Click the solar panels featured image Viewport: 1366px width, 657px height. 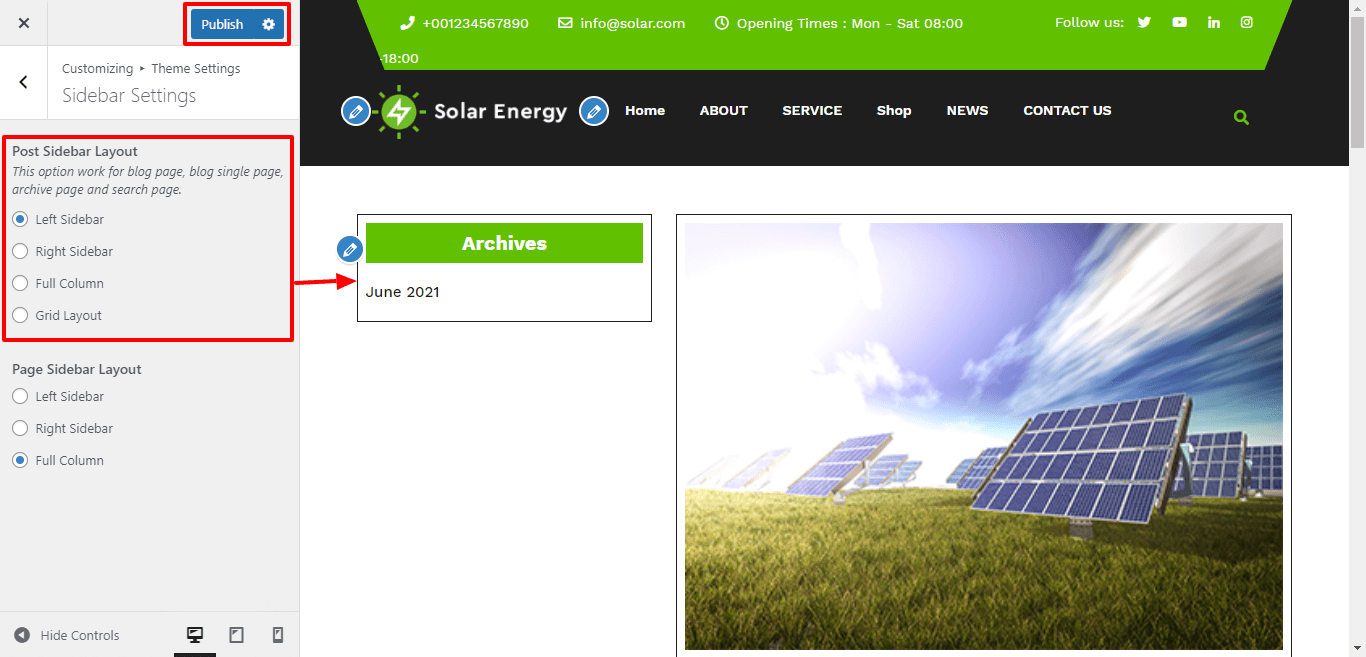[x=983, y=436]
